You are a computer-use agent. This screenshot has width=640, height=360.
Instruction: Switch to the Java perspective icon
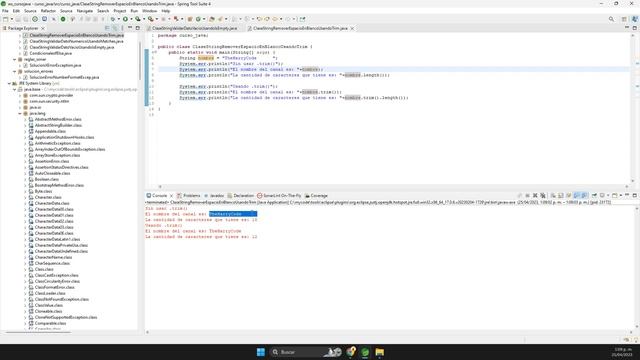[x=635, y=19]
